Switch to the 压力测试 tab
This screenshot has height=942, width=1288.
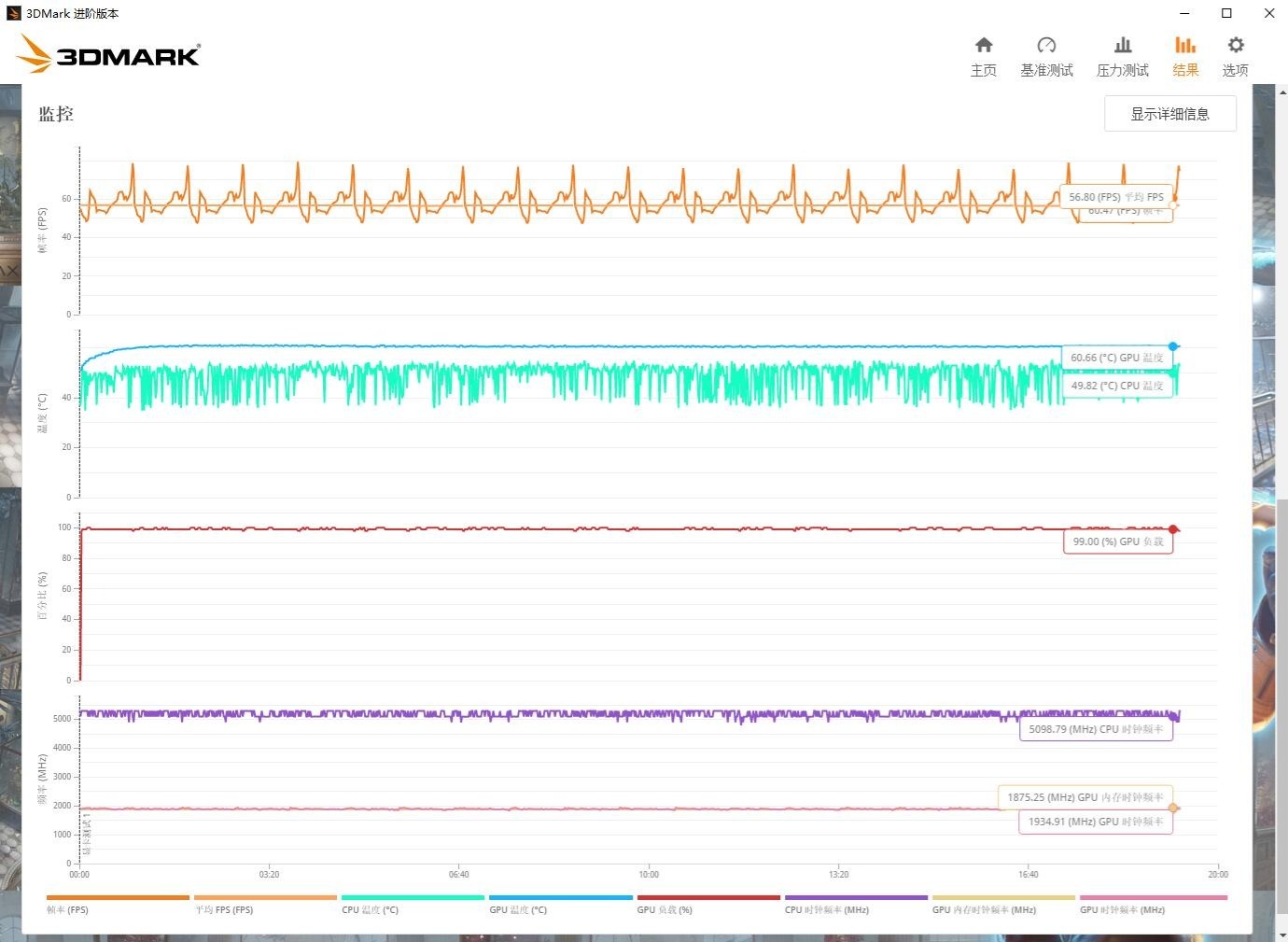1122,57
